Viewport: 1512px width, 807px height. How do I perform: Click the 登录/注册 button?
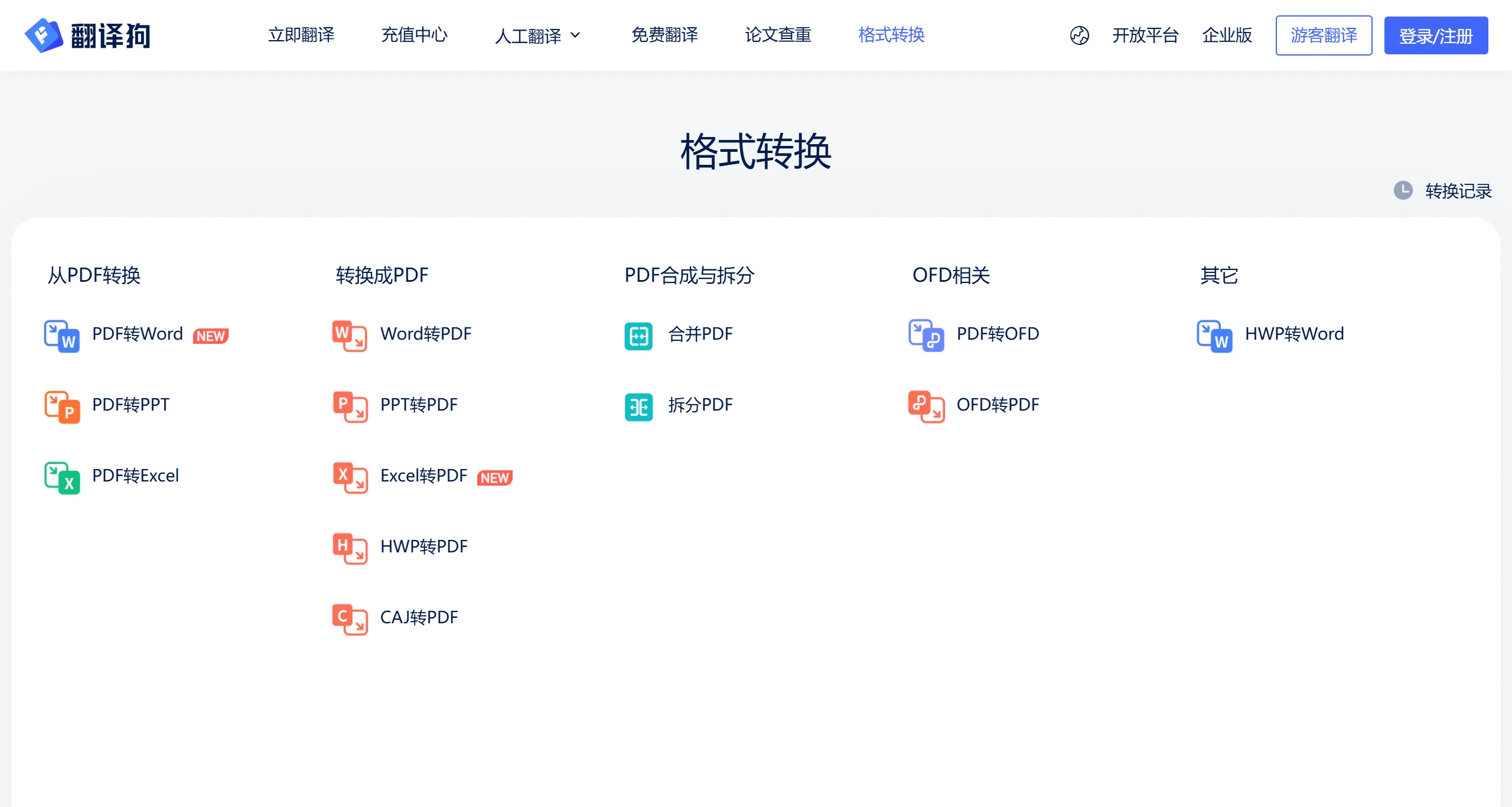1436,35
